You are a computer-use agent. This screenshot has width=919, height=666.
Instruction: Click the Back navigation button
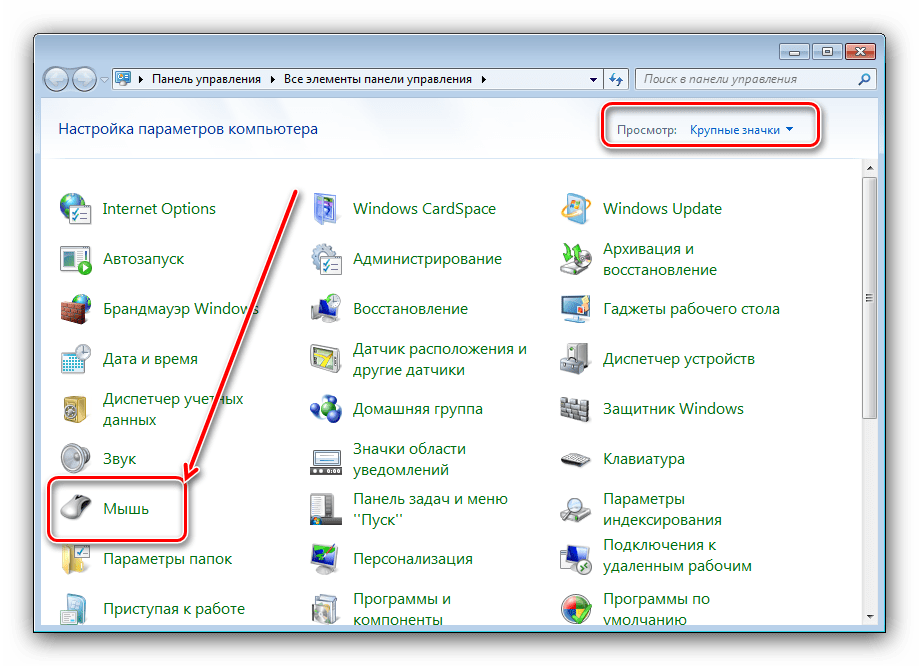click(x=57, y=79)
